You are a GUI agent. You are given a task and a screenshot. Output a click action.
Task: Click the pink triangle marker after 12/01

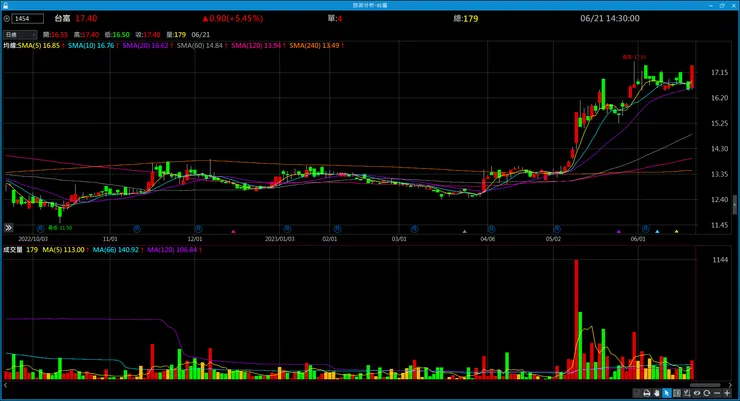[233, 232]
